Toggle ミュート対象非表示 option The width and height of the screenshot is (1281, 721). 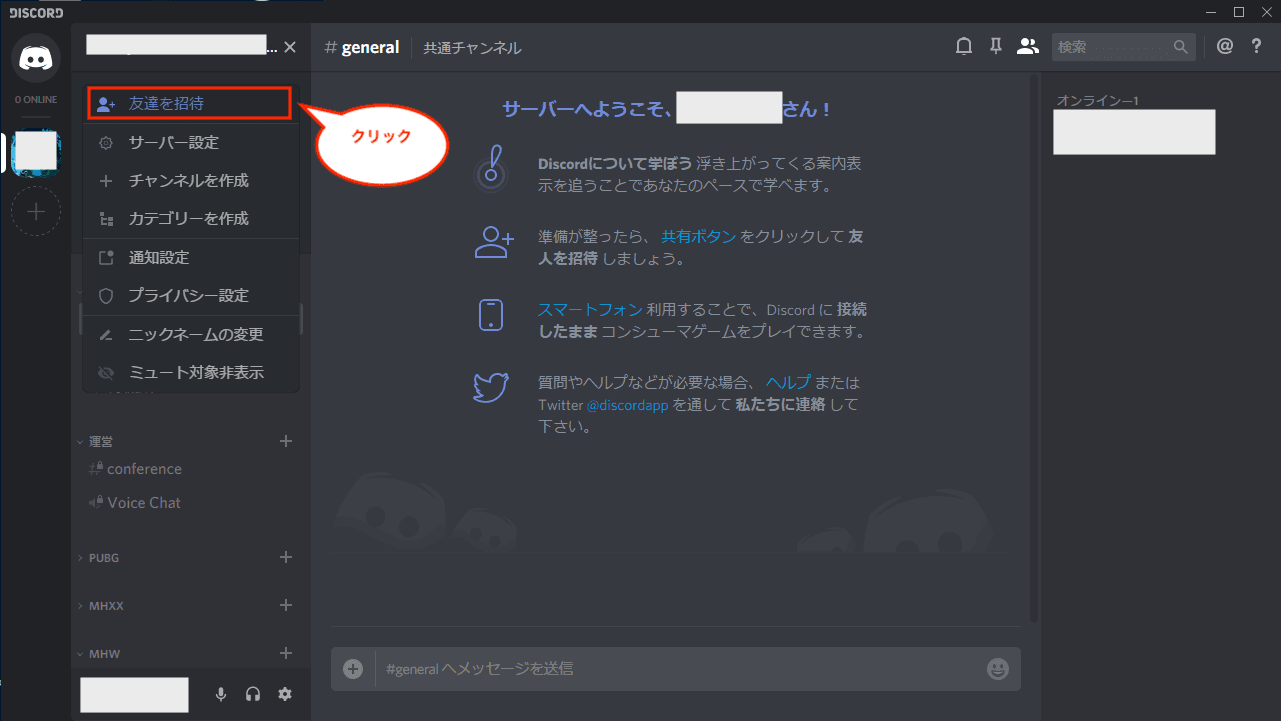coord(191,372)
